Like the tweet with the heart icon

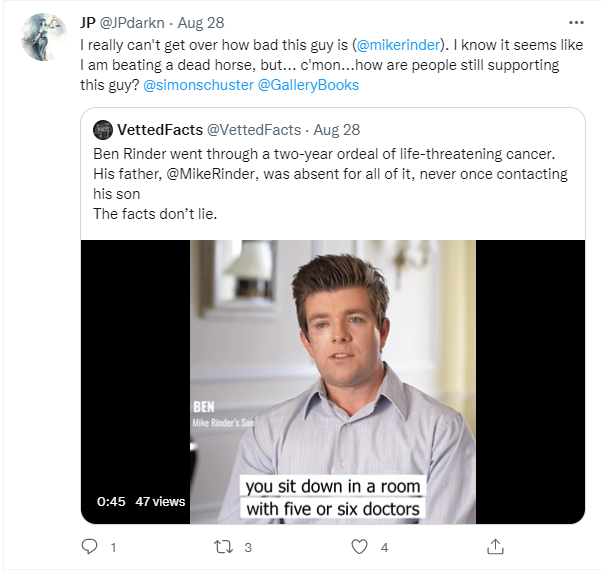[359, 547]
